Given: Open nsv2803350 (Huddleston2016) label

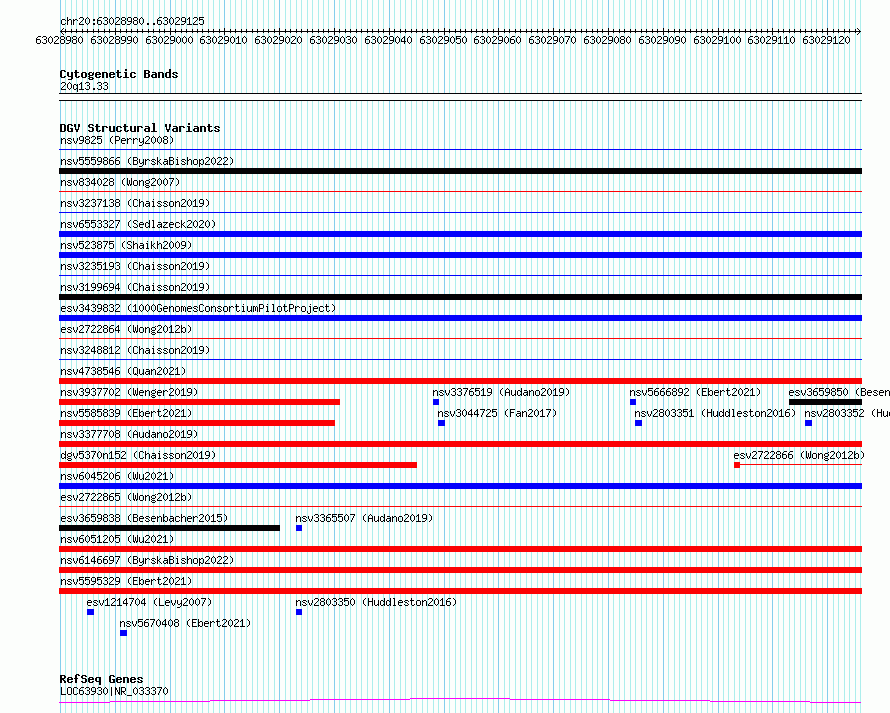Looking at the screenshot, I should click(x=376, y=602).
